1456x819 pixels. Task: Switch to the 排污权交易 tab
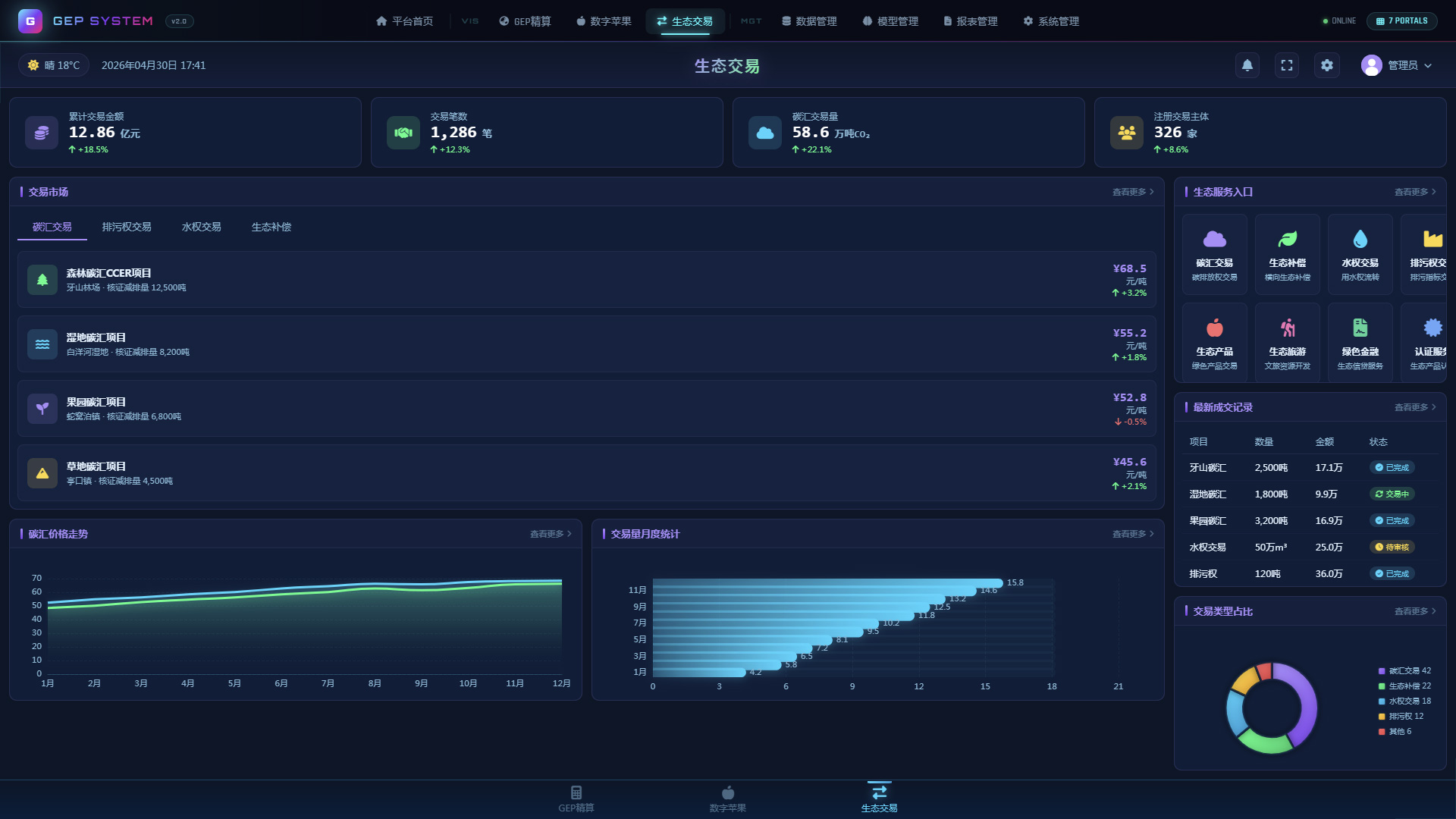click(x=127, y=227)
